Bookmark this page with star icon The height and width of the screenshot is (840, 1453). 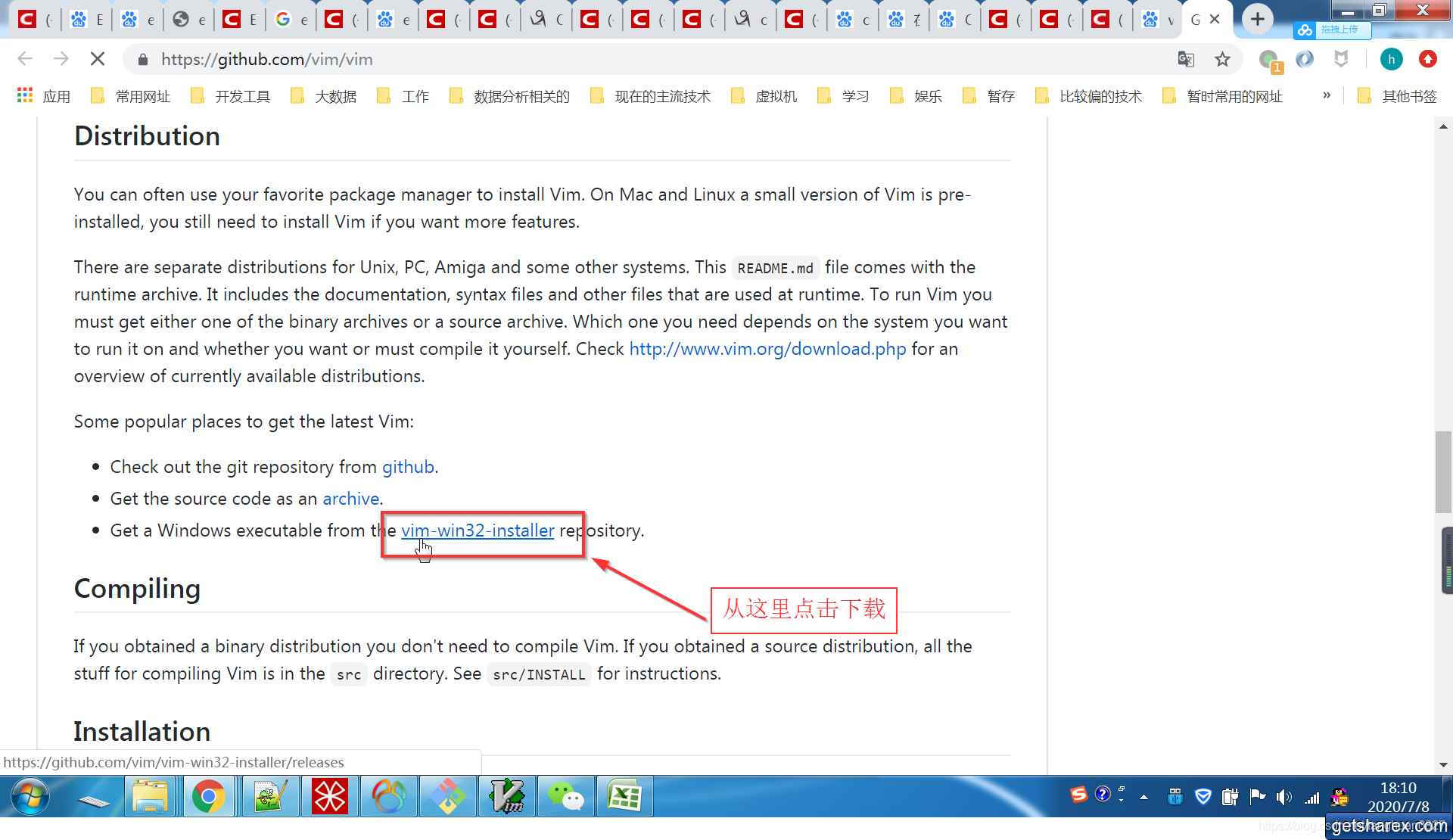coord(1222,59)
